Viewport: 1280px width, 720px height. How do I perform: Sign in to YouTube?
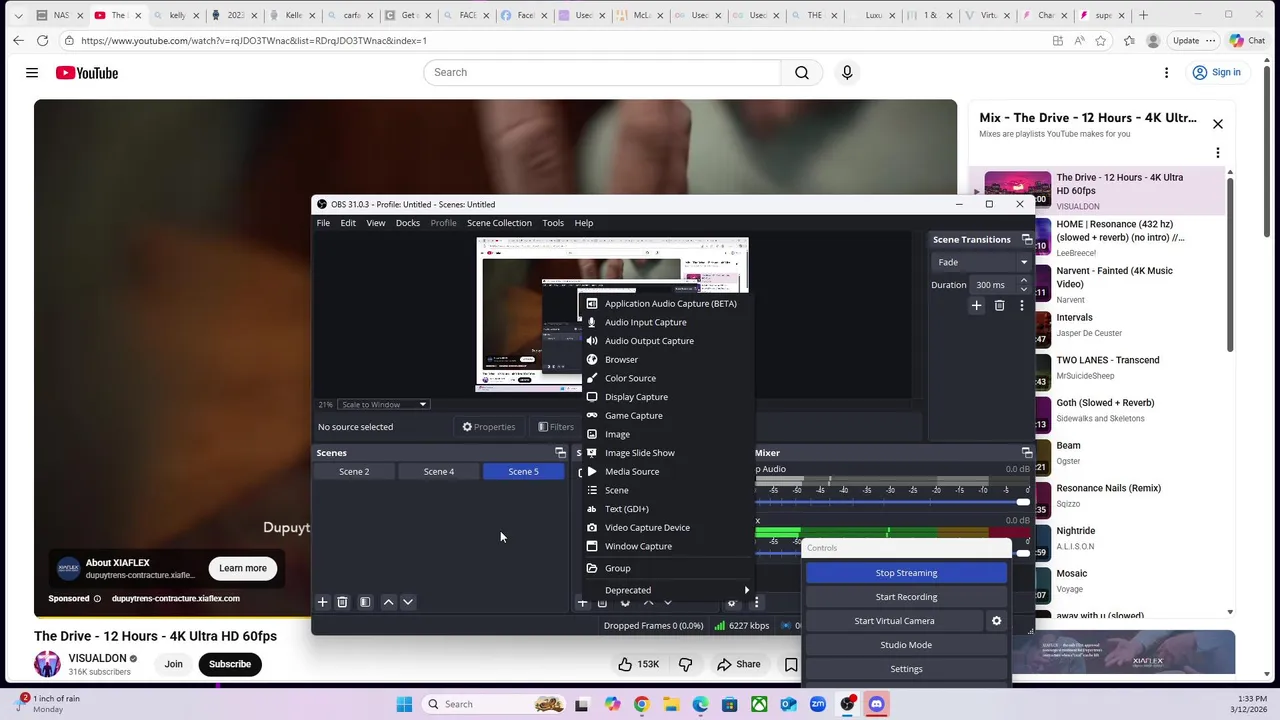point(1216,72)
